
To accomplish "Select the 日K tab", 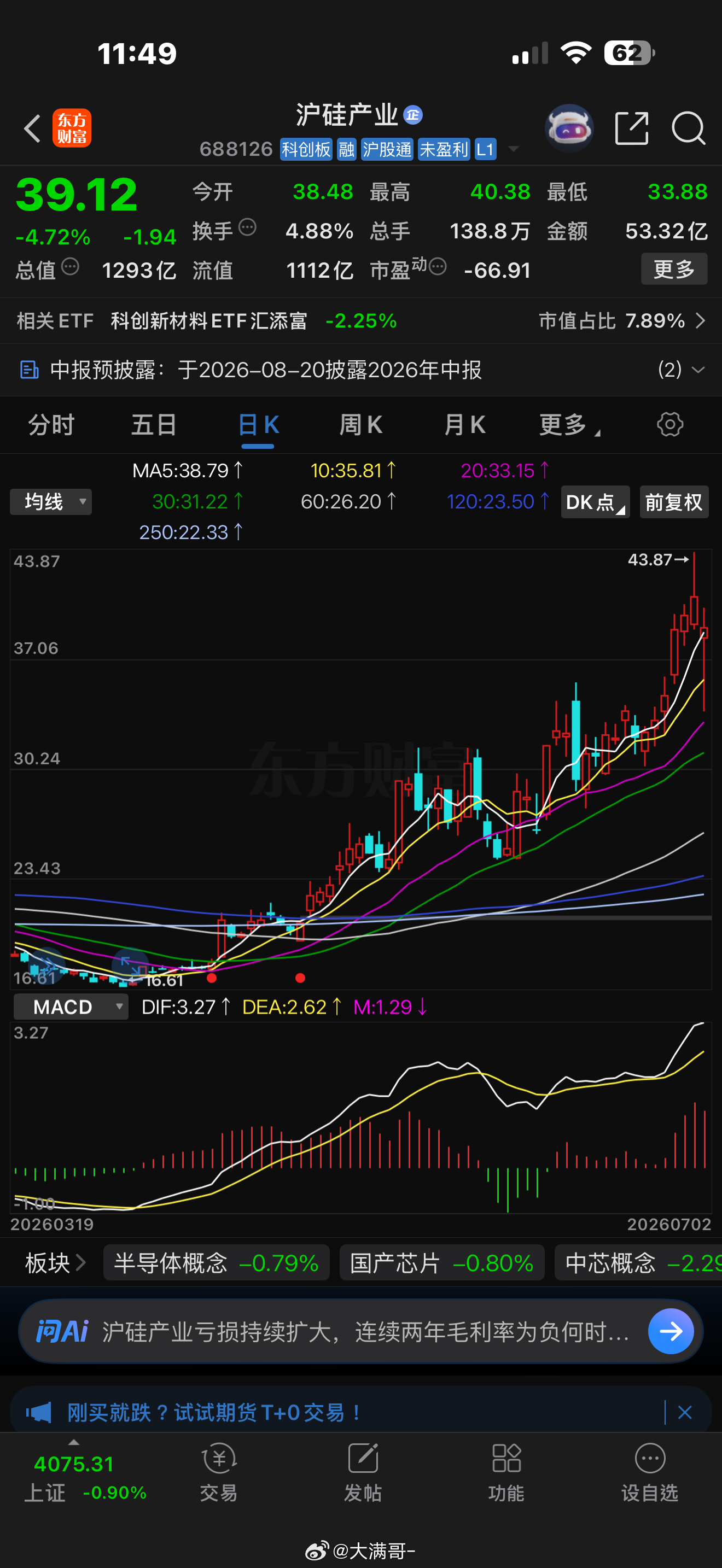I will [x=258, y=425].
